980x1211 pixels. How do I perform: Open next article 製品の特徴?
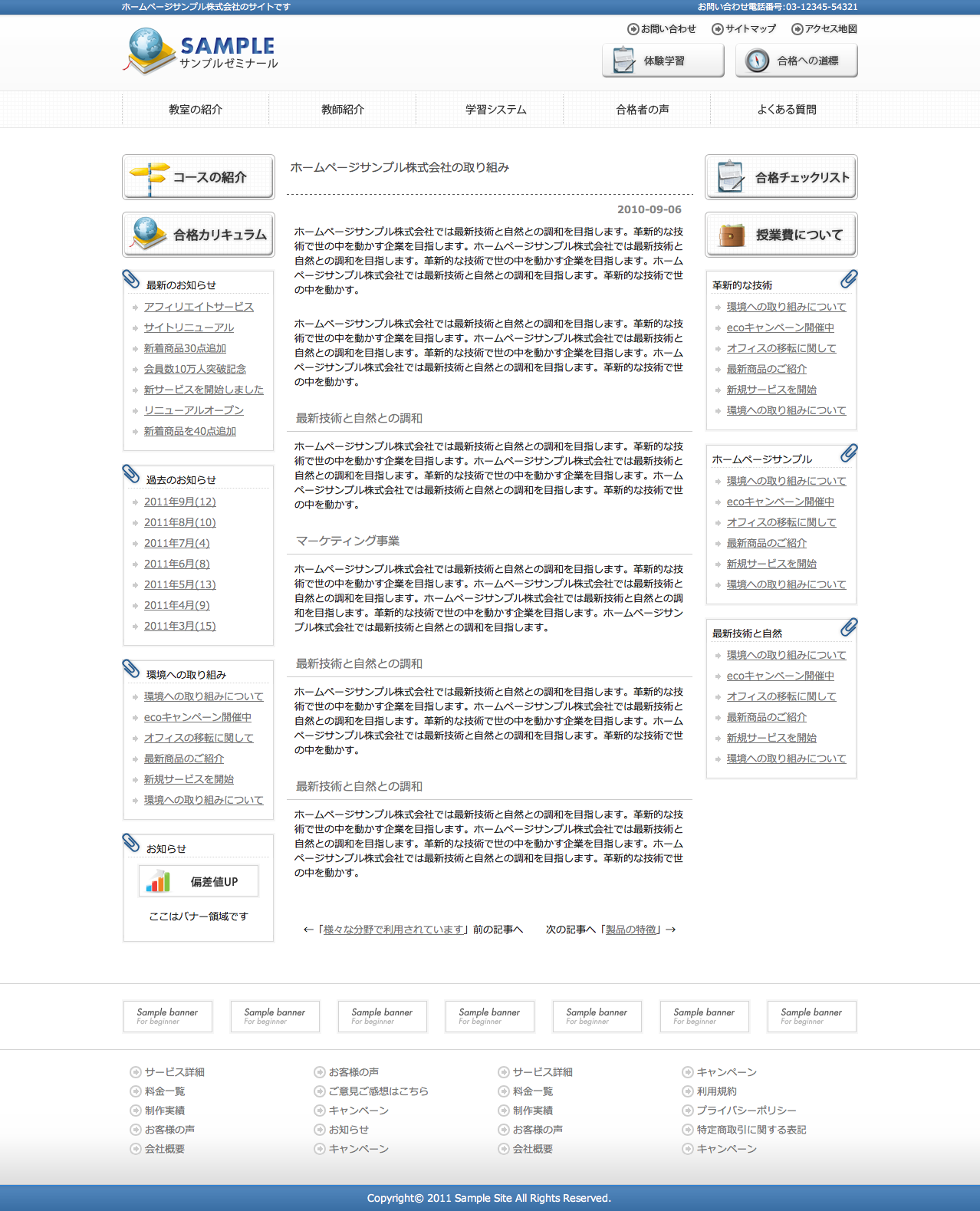[x=631, y=930]
